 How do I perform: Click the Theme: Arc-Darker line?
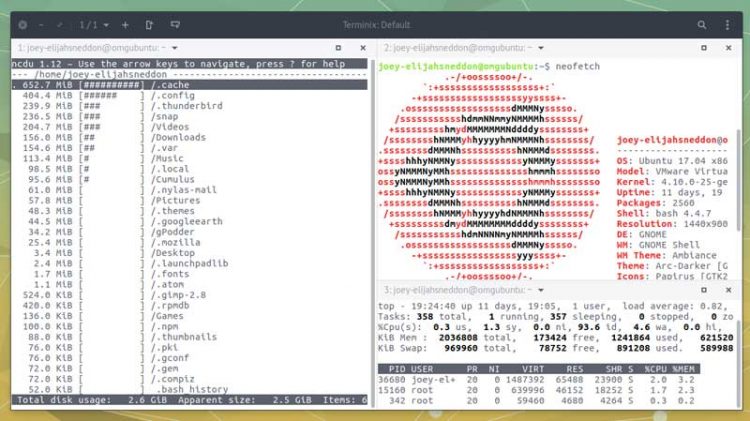click(x=672, y=266)
